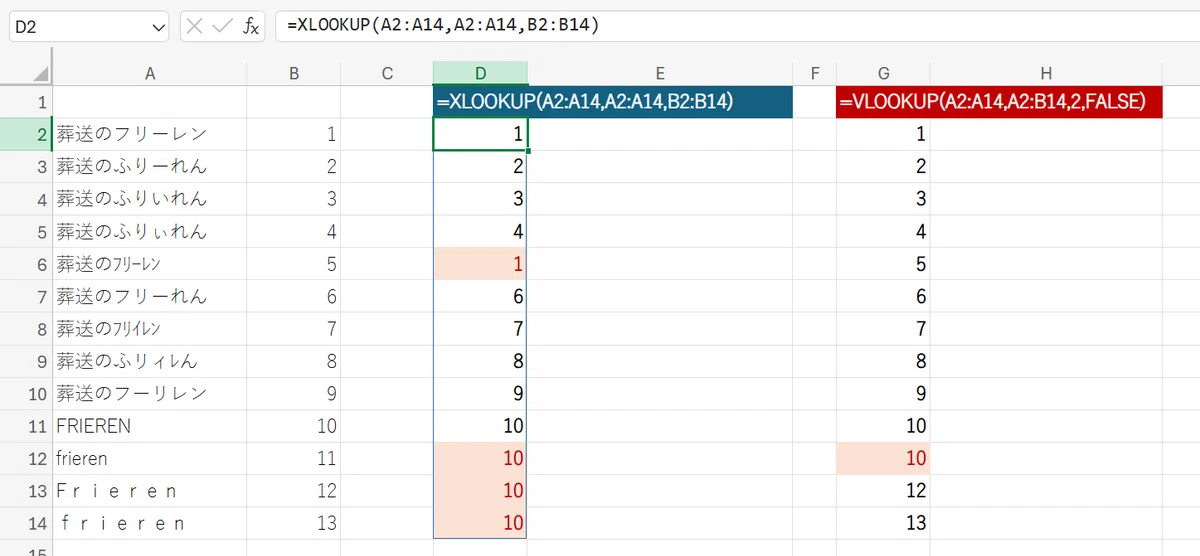The height and width of the screenshot is (556, 1200).
Task: Select cell D7 with value 6
Action: (481, 296)
